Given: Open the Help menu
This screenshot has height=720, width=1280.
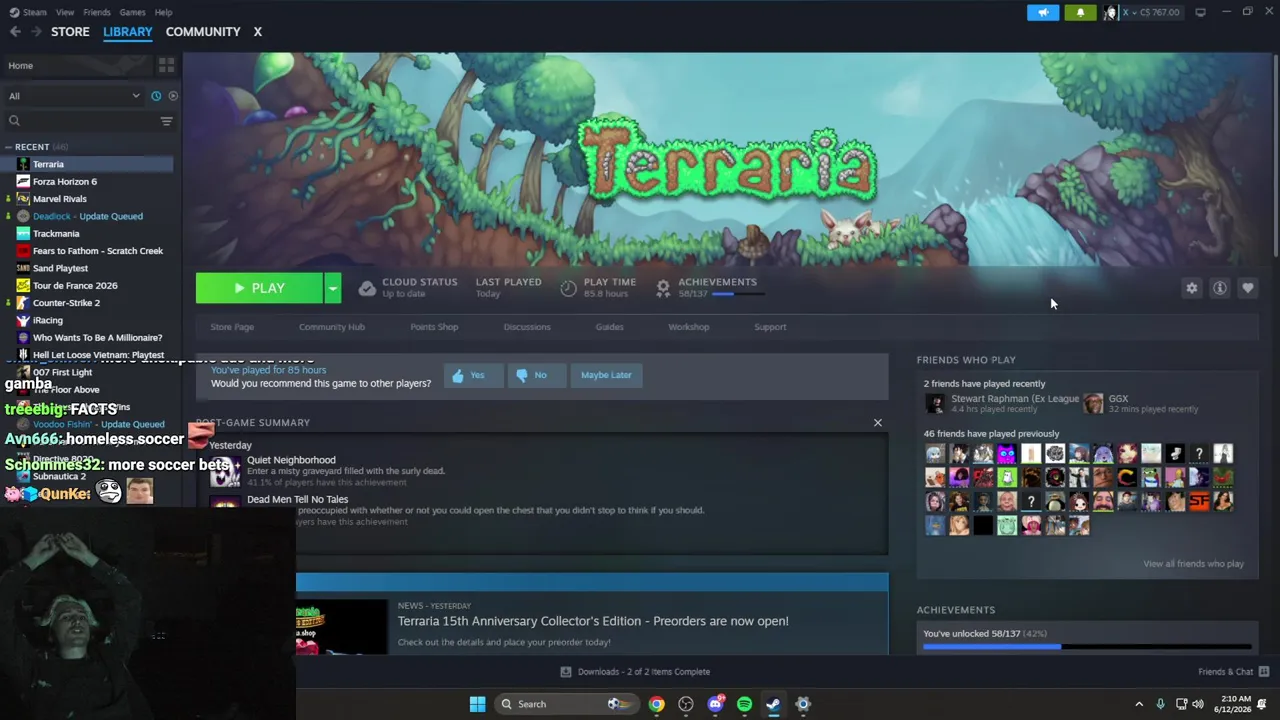Looking at the screenshot, I should [163, 12].
